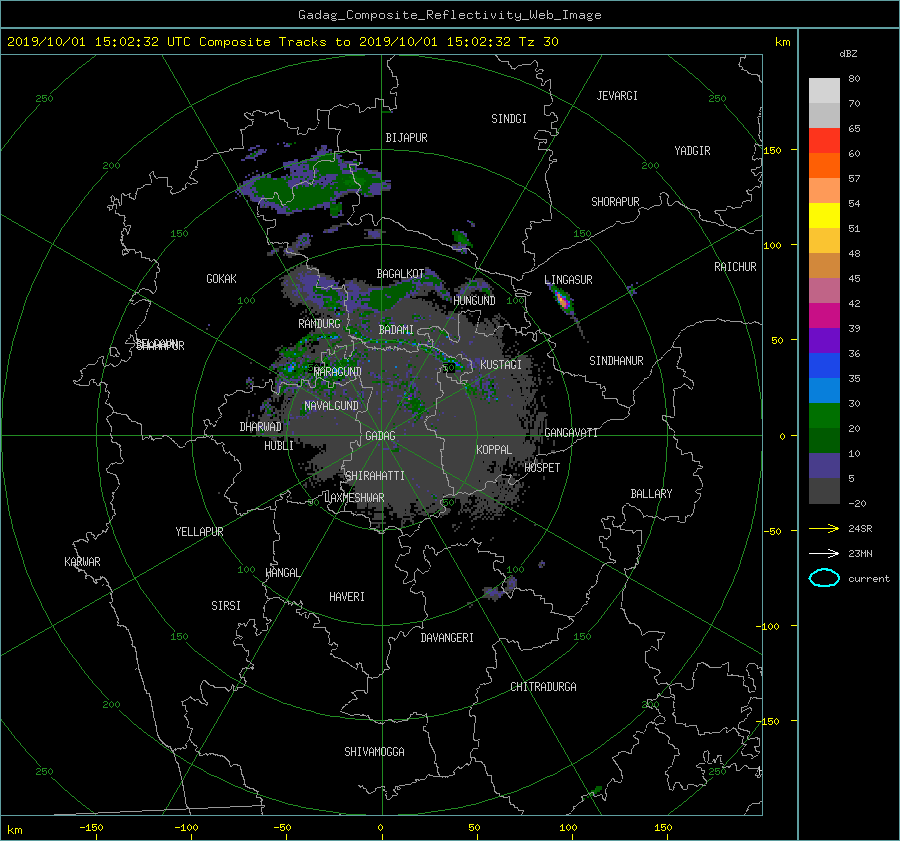The height and width of the screenshot is (841, 900).
Task: Click the KOPPAL city label
Action: [x=494, y=450]
